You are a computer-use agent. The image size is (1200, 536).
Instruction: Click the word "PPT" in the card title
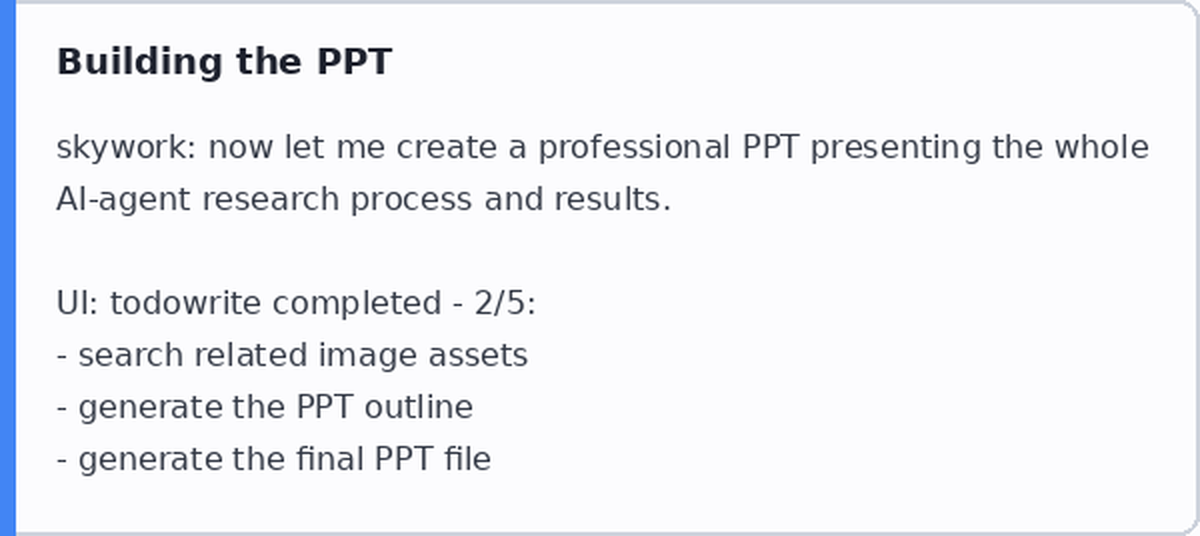[354, 62]
